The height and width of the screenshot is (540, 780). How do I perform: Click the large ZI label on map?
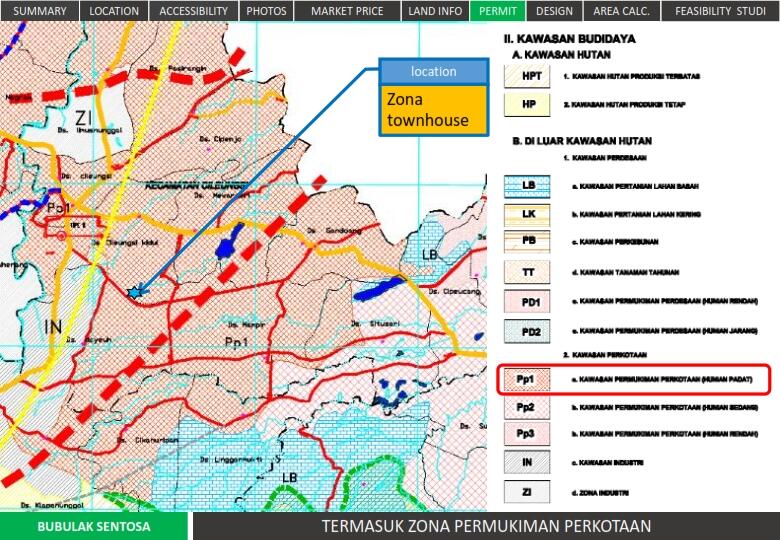click(x=84, y=118)
